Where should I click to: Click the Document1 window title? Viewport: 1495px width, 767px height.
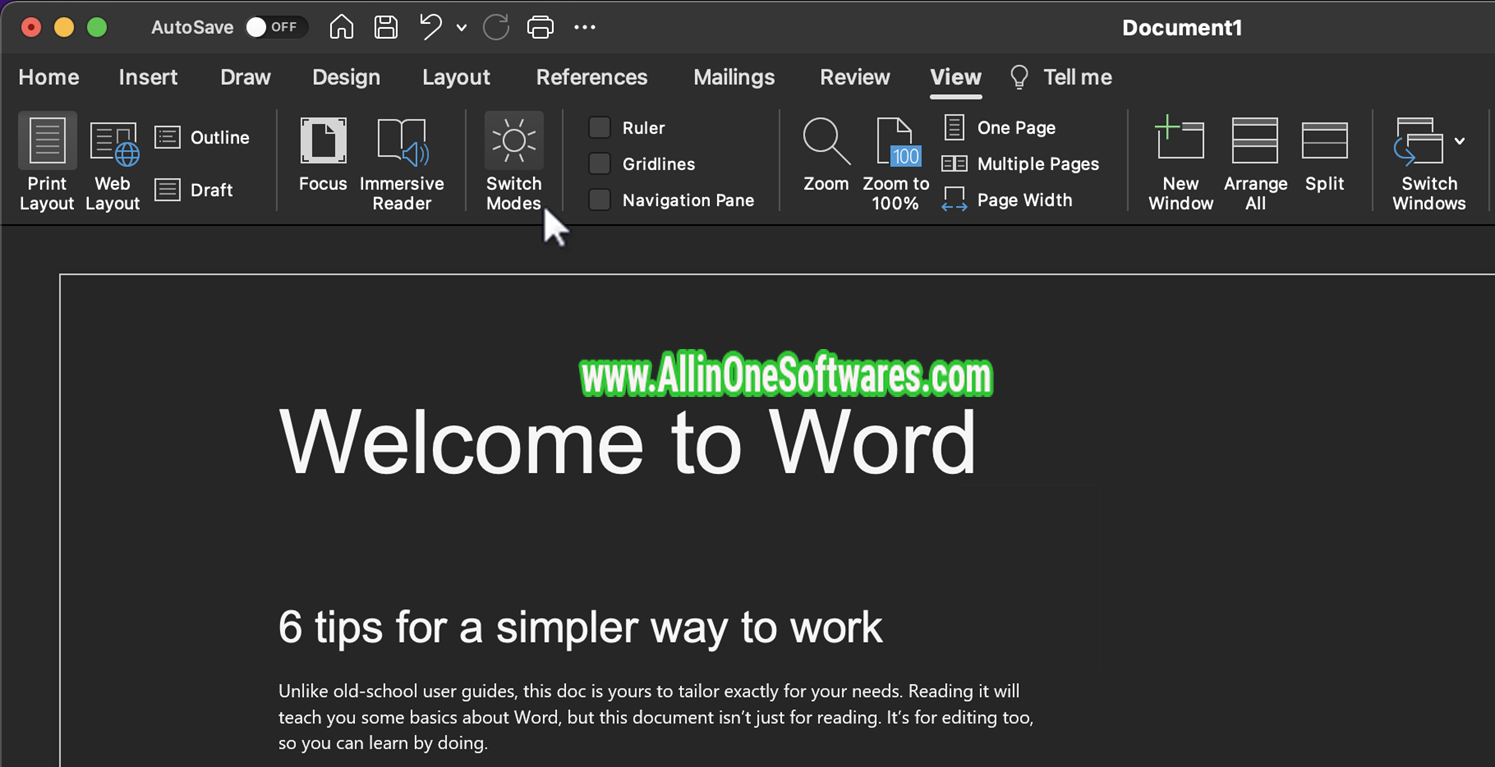point(1182,27)
